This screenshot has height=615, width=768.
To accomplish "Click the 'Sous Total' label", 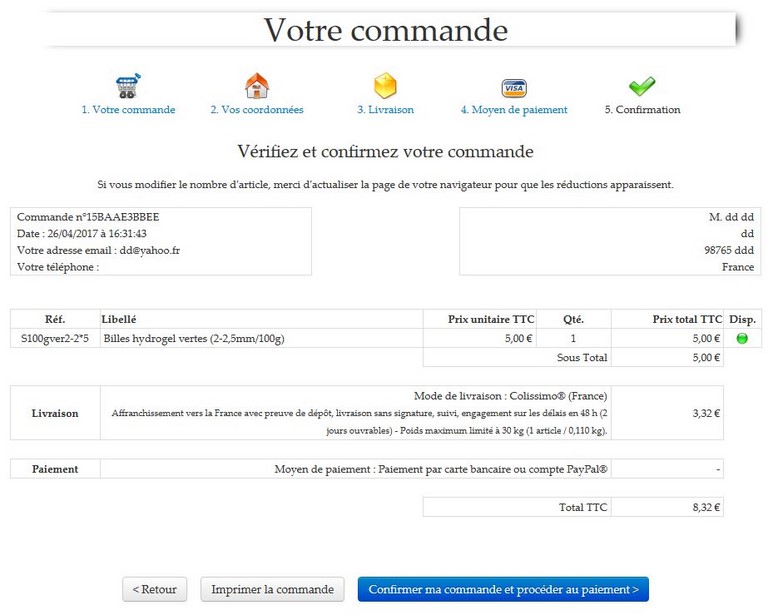I will pos(582,357).
